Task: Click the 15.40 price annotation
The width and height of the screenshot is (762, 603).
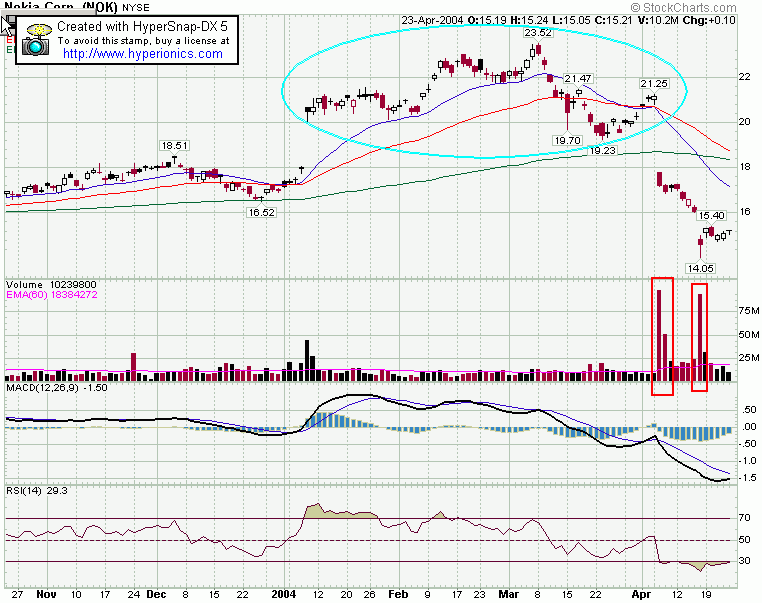Action: coord(710,216)
